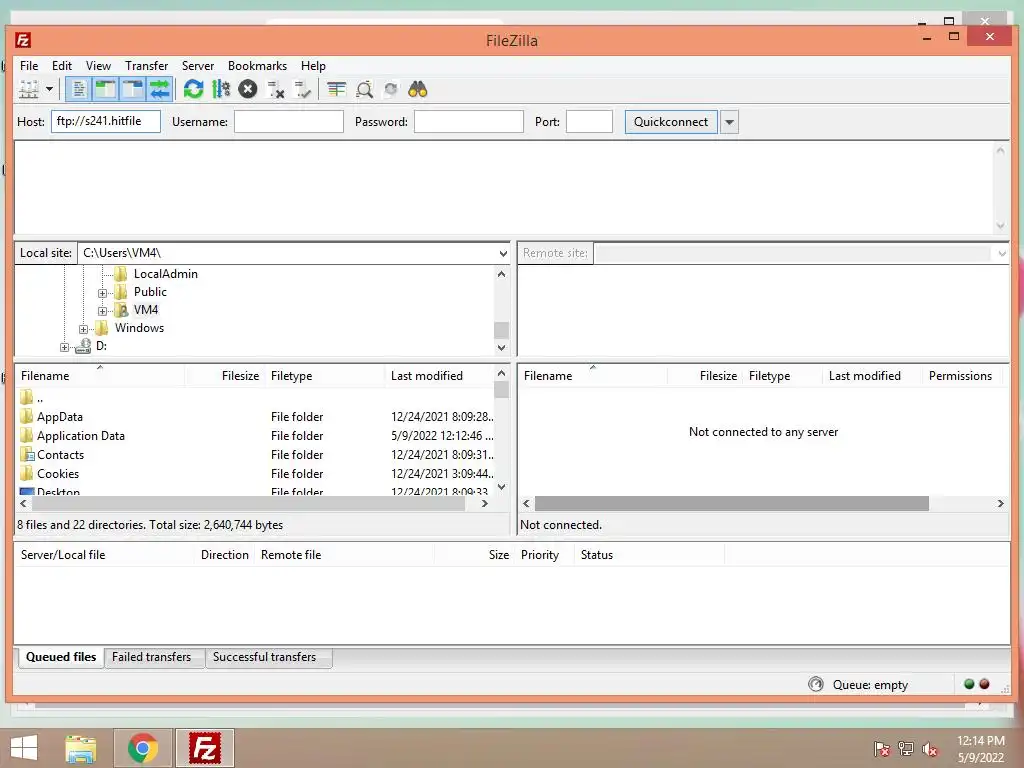
Task: Switch to Queued files tab
Action: click(61, 657)
